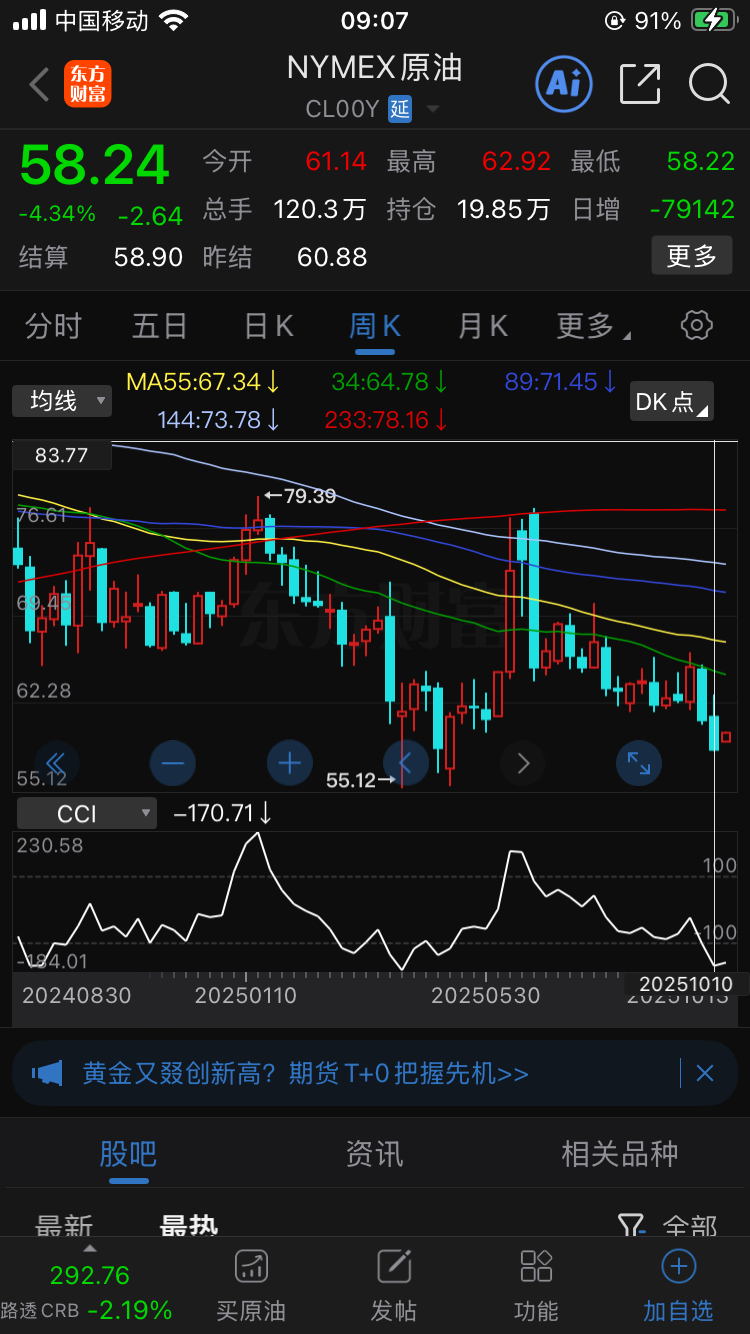
Task: Zoom in chart with plus button
Action: pos(289,764)
